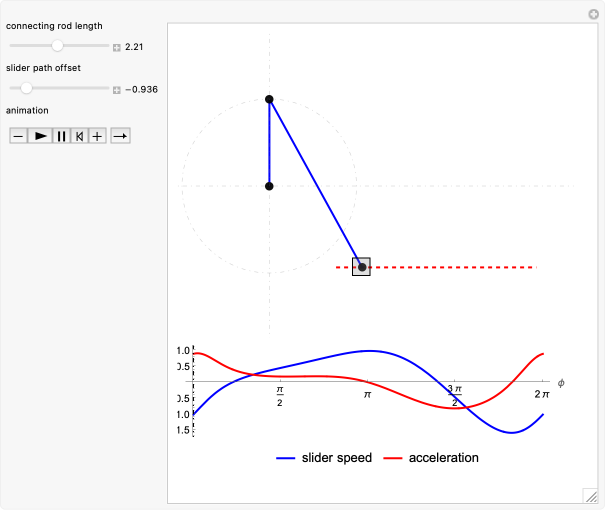Click the crank center pivot point
Image resolution: width=605 pixels, height=511 pixels.
[x=269, y=186]
